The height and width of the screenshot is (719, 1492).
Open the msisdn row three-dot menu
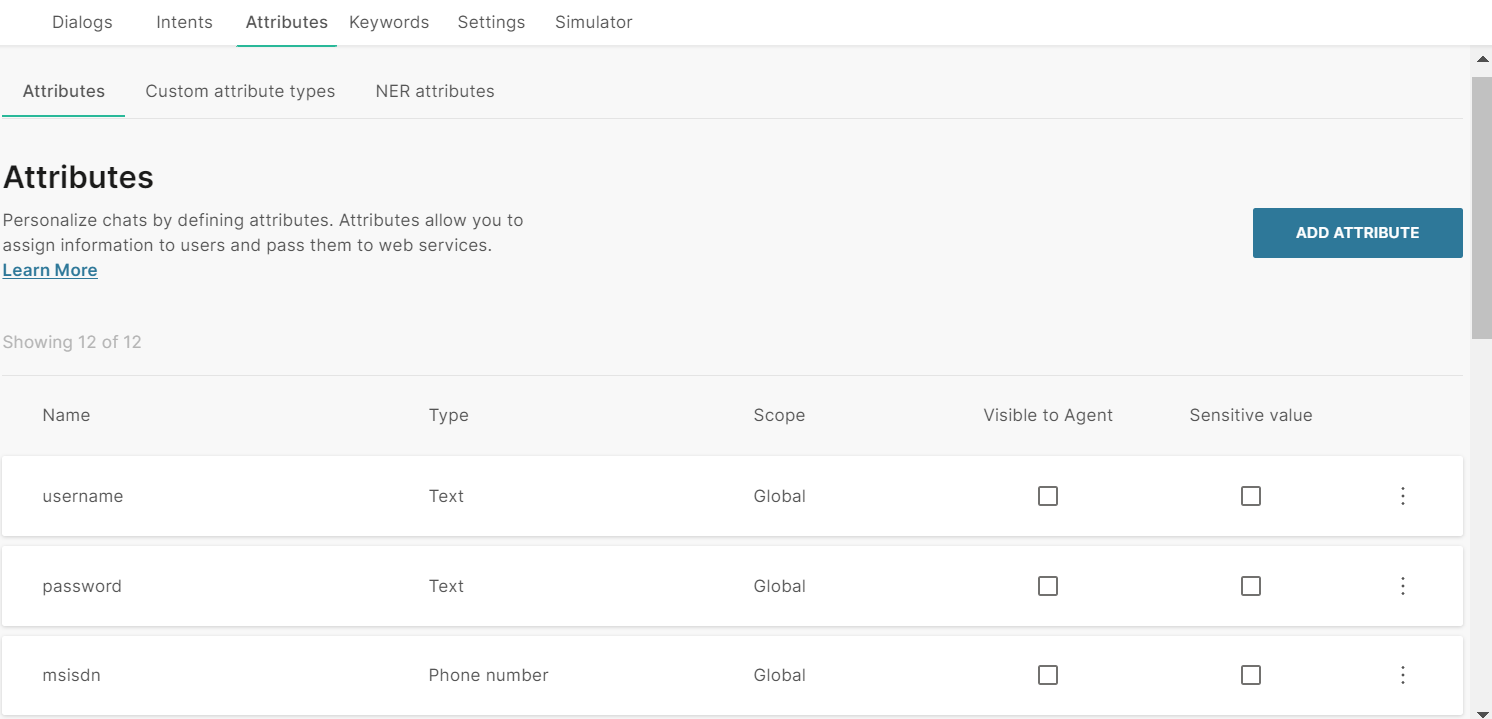[x=1402, y=675]
